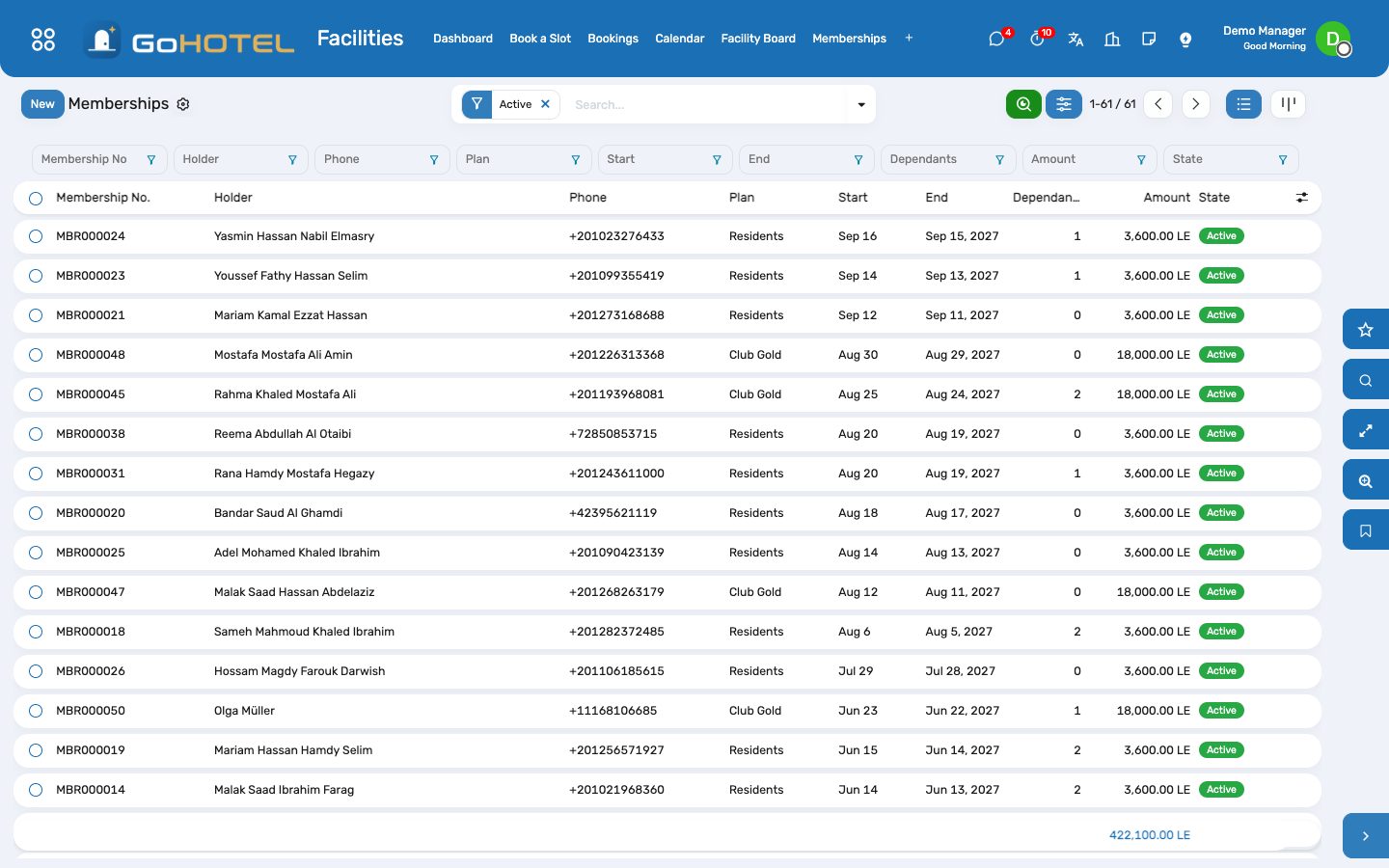Click the GoHotel logo
Image resolution: width=1389 pixels, height=868 pixels.
pos(189,41)
